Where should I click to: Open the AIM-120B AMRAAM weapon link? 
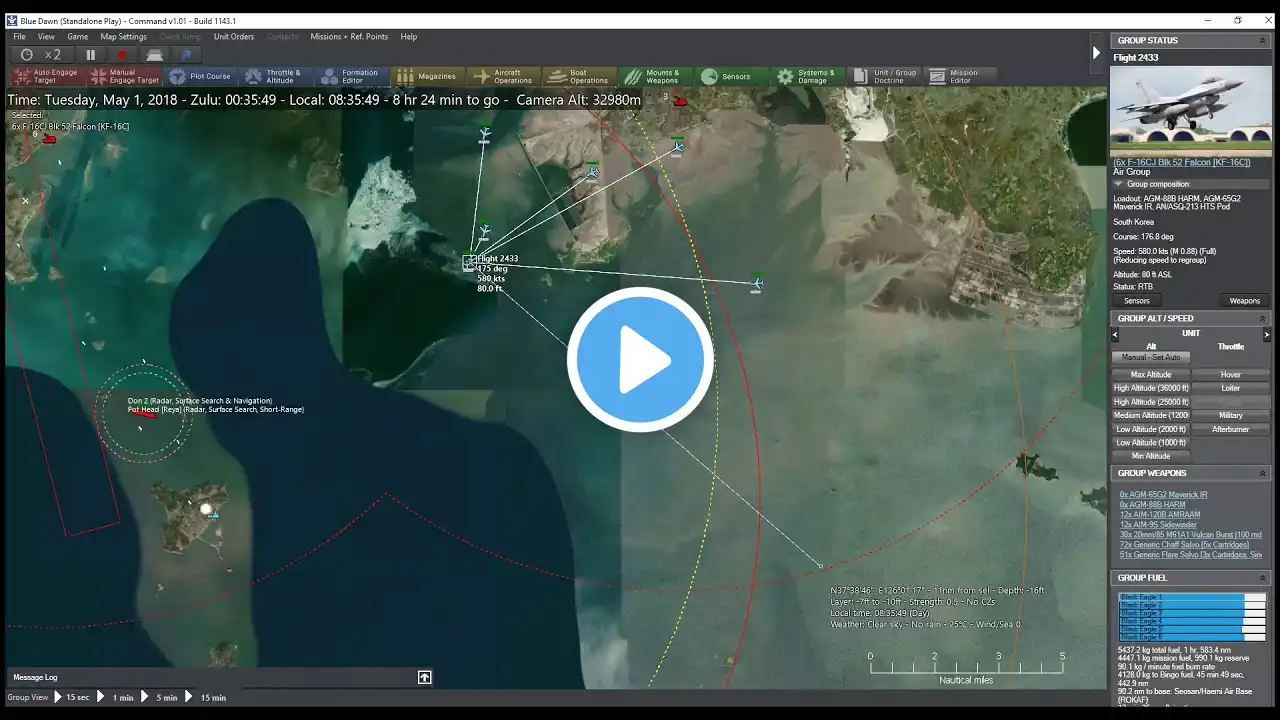click(1160, 515)
